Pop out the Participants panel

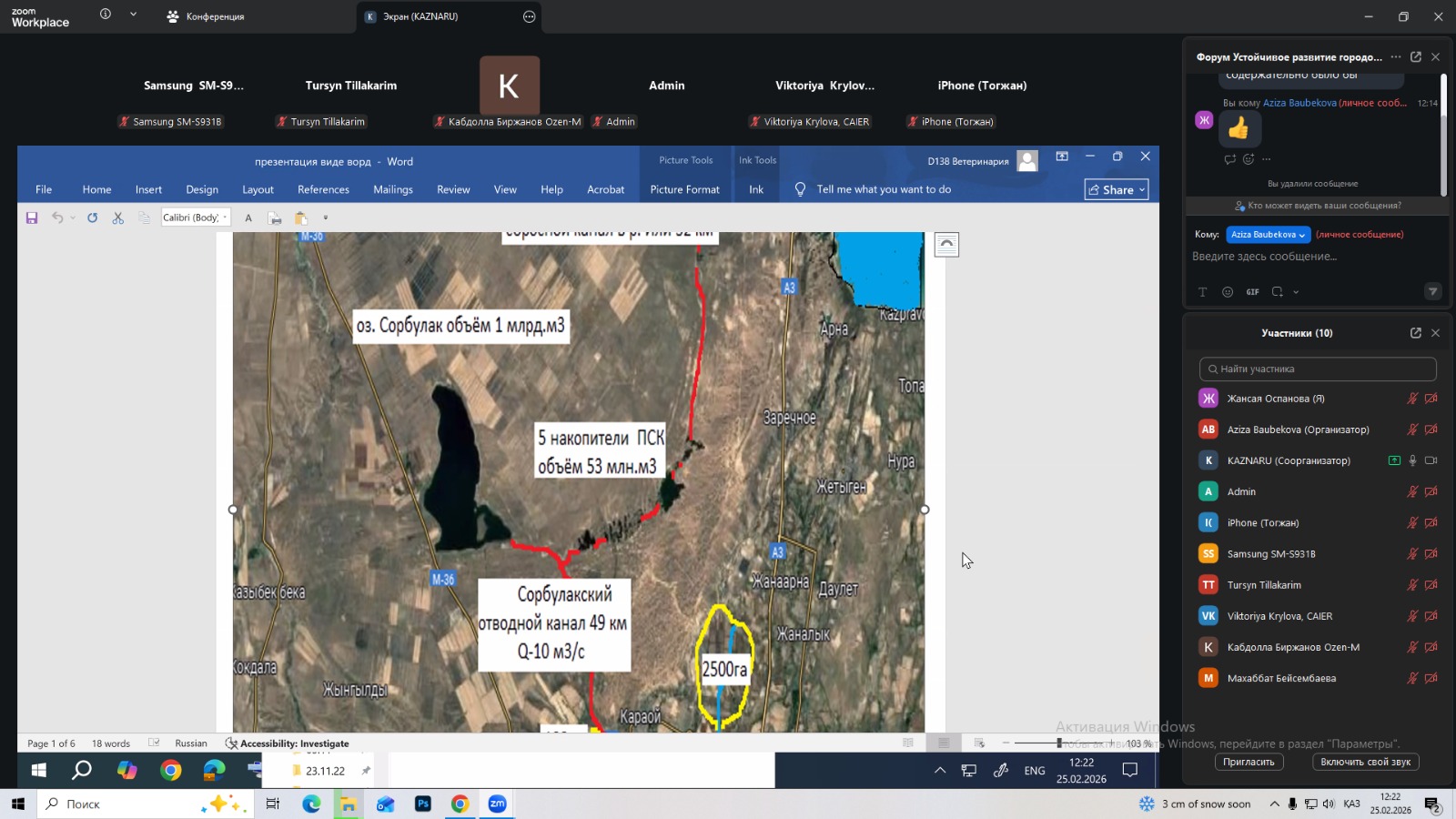coord(1415,333)
